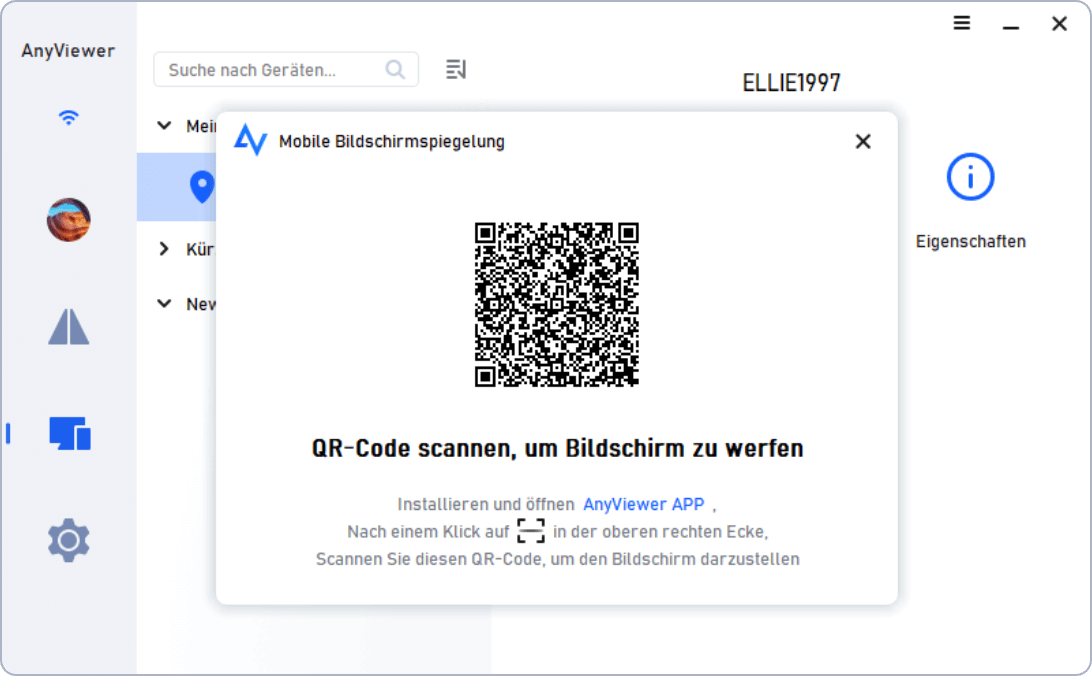Open the sail-shaped sidebar icon
The image size is (1092, 676).
click(68, 327)
